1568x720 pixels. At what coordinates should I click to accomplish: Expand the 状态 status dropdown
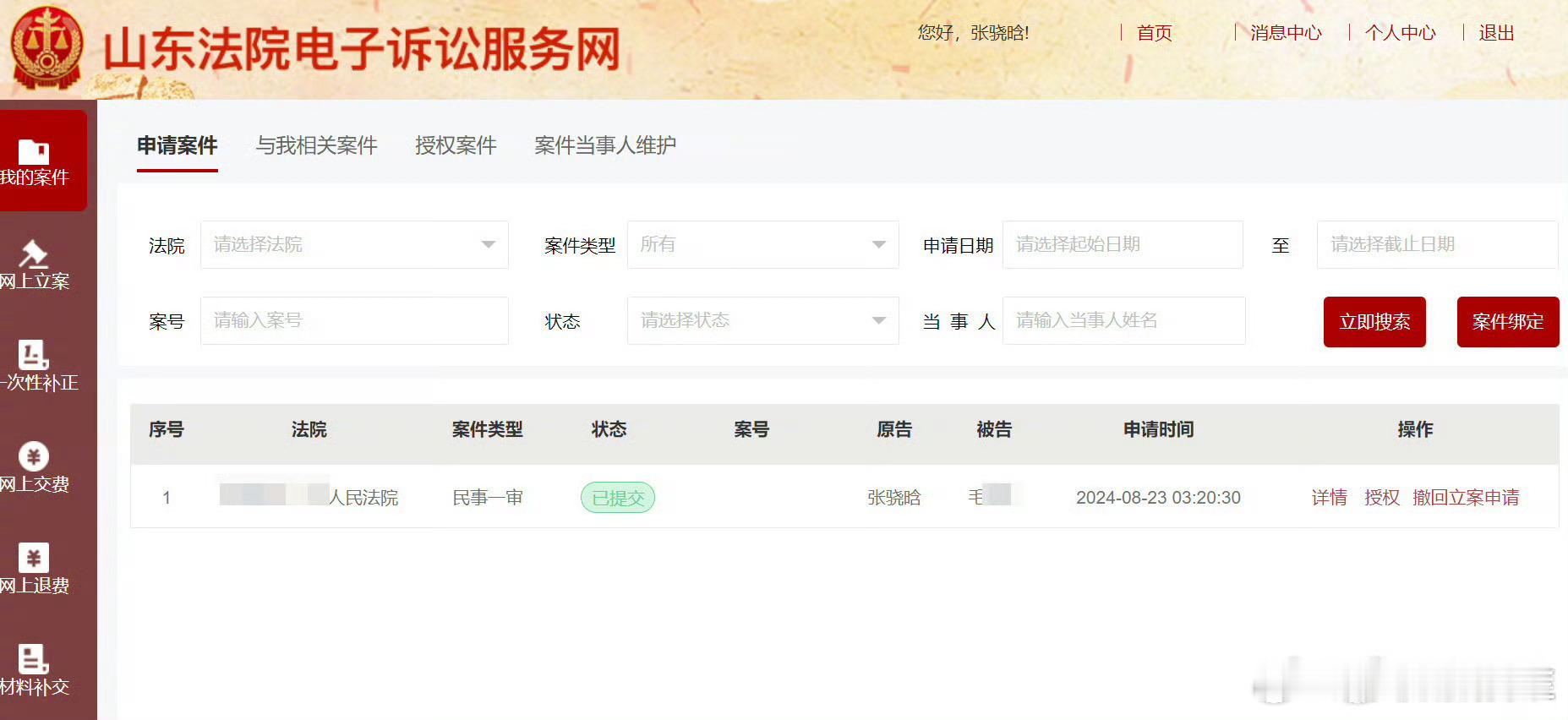[x=762, y=320]
